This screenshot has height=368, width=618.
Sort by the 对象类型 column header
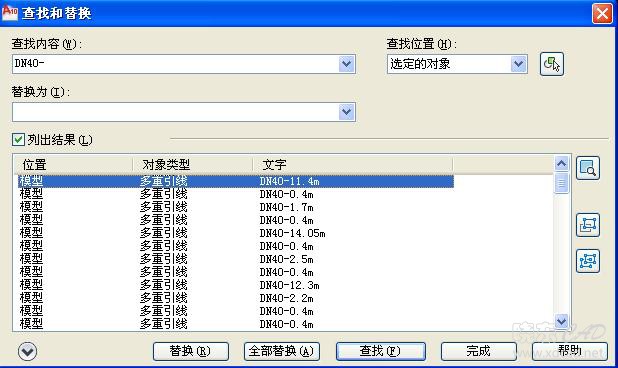click(x=192, y=165)
